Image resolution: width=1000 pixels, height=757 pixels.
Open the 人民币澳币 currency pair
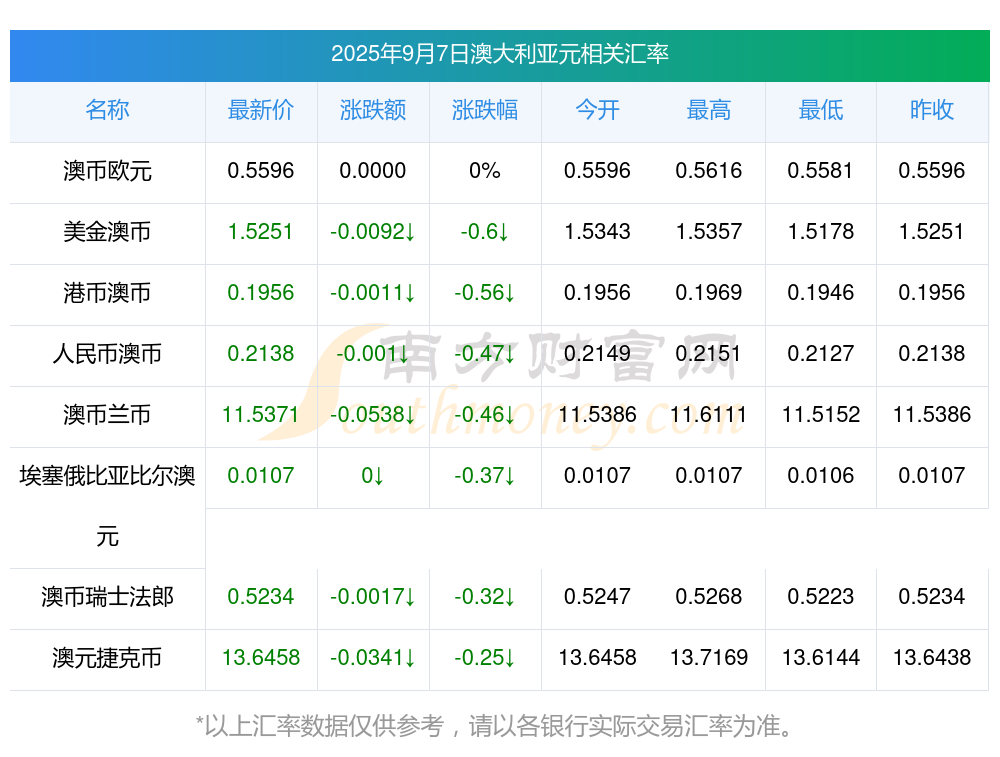tap(107, 353)
